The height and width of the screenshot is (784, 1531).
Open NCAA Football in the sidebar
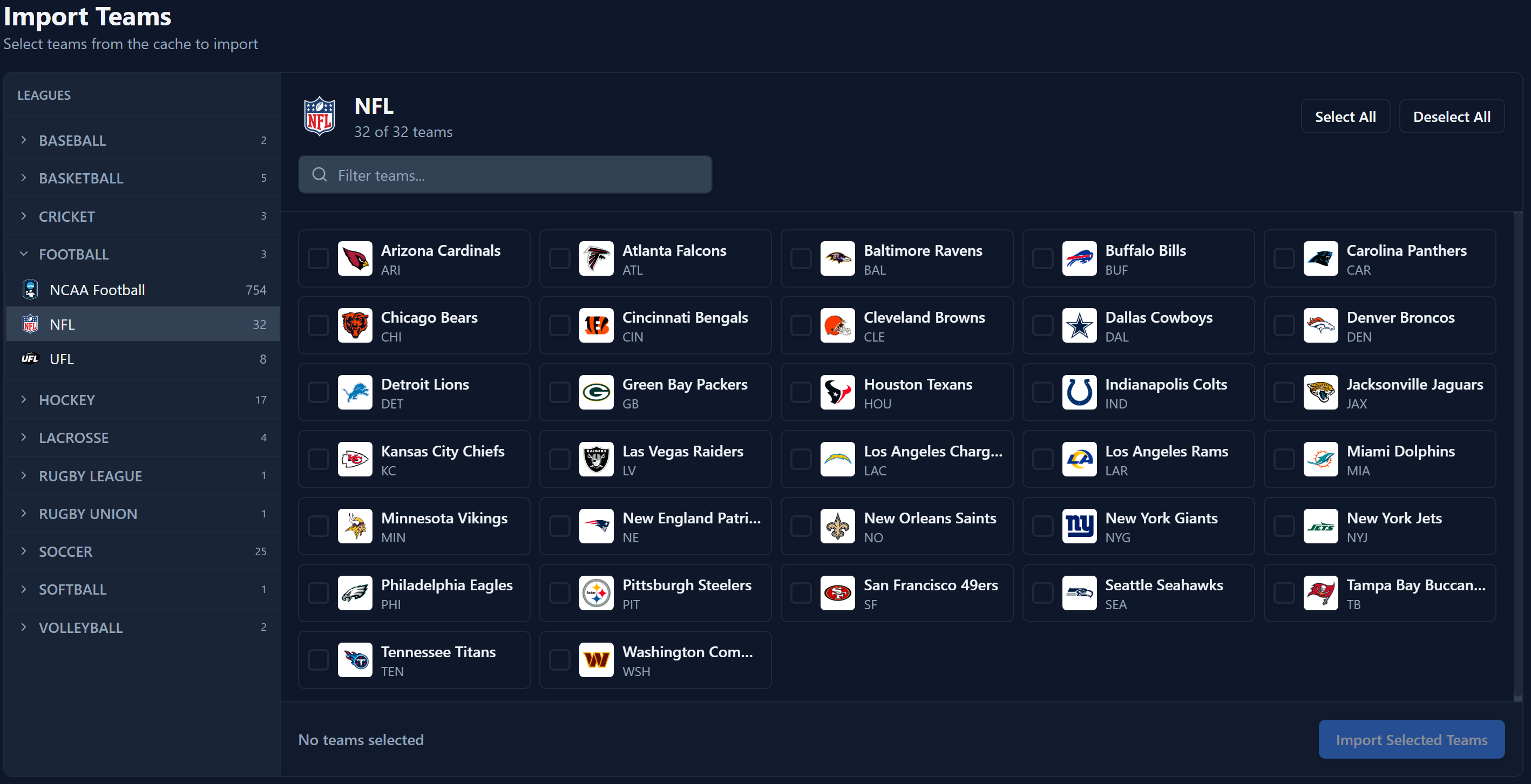pyautogui.click(x=98, y=290)
